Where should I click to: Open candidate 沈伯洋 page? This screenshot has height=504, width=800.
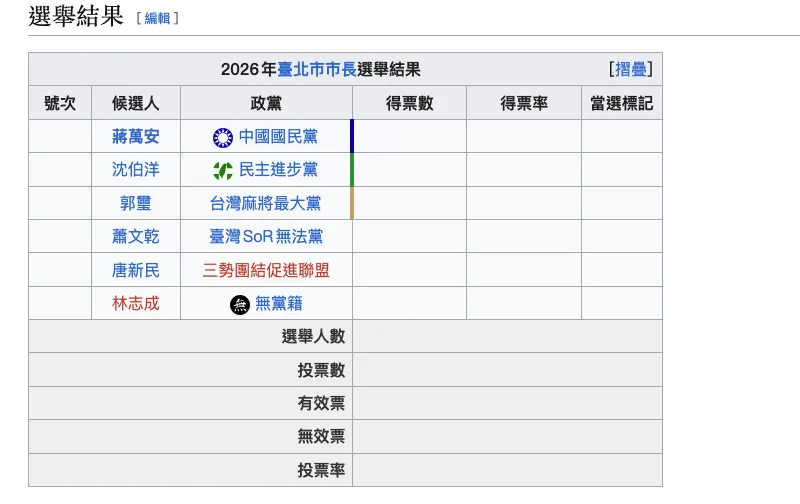click(x=136, y=169)
